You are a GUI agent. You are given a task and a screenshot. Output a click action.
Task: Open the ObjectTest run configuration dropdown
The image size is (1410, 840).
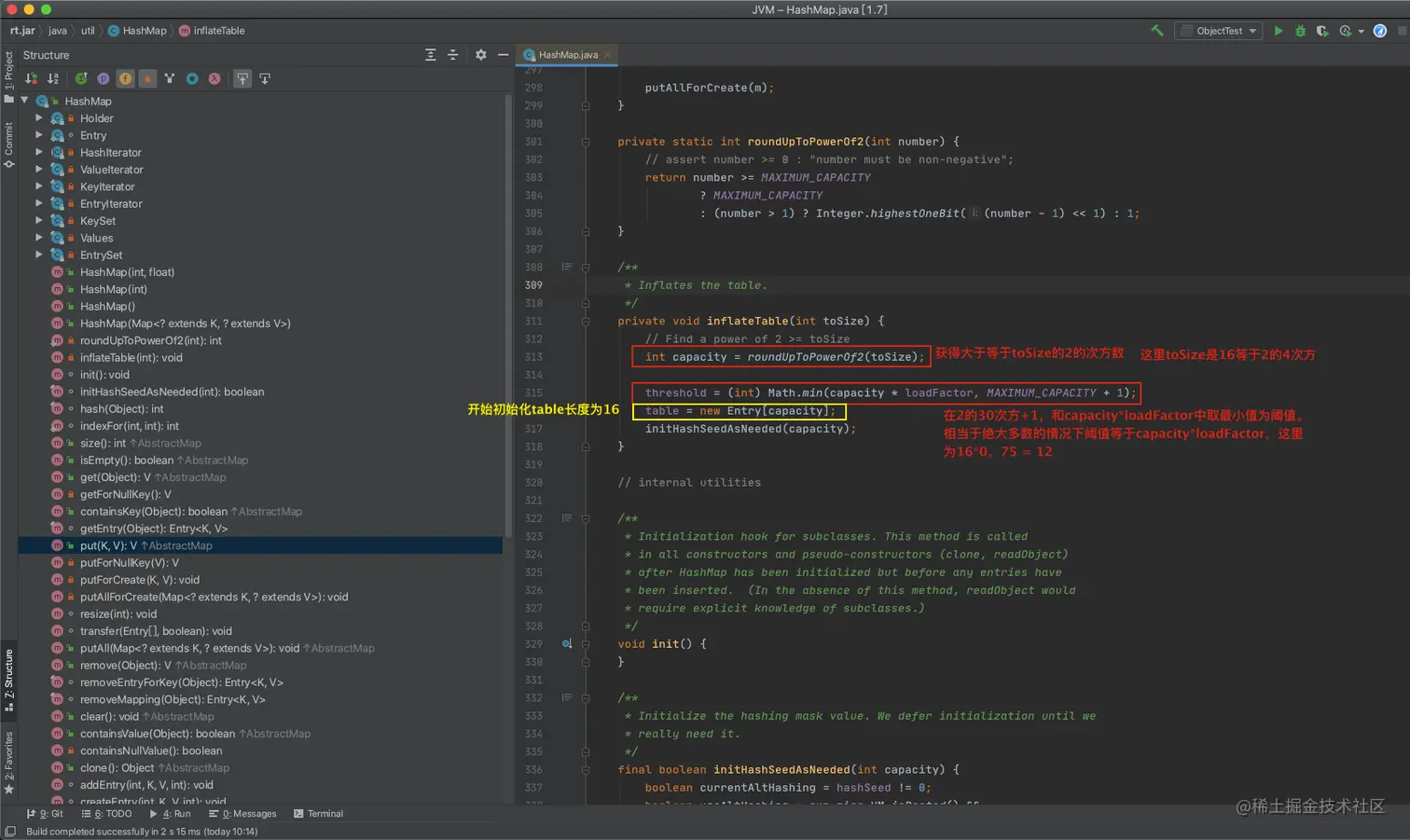tap(1218, 31)
